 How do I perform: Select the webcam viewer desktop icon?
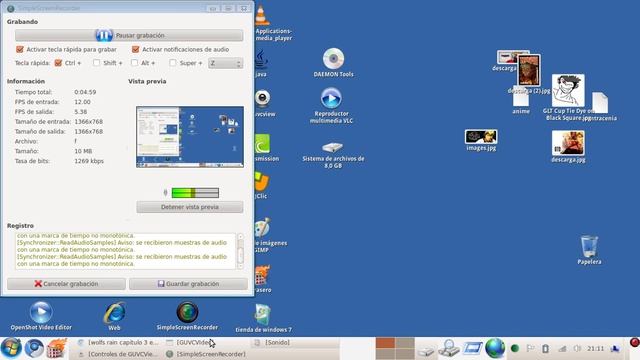(262, 99)
